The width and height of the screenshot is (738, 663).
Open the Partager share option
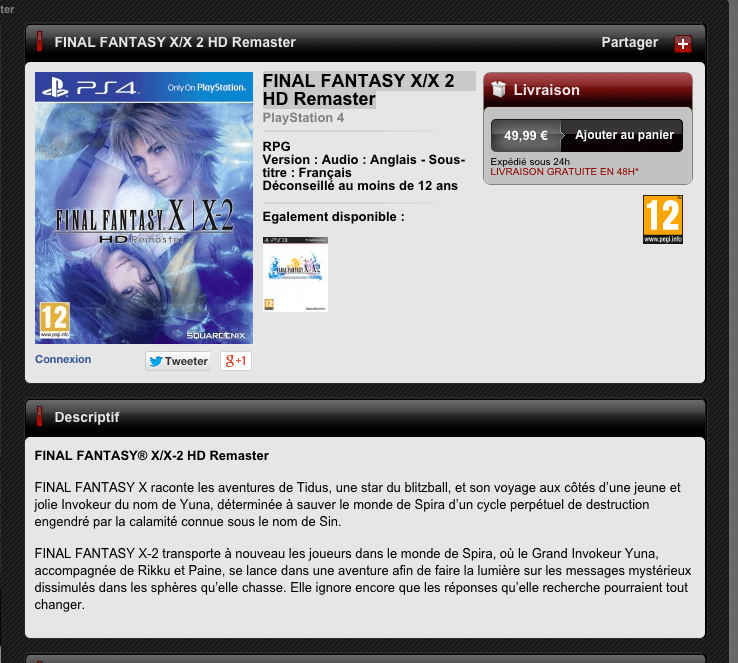[x=629, y=42]
